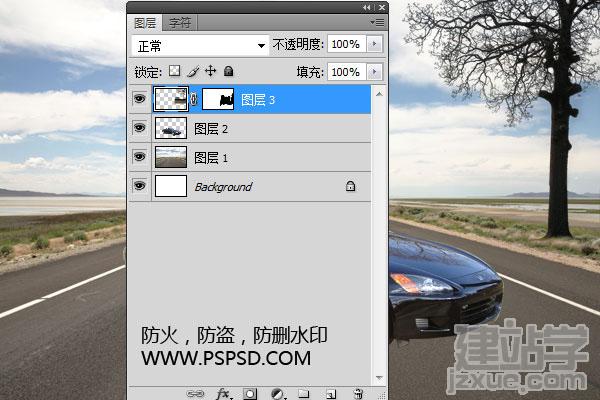
Task: Switch to the 图层 tab
Action: (x=145, y=23)
